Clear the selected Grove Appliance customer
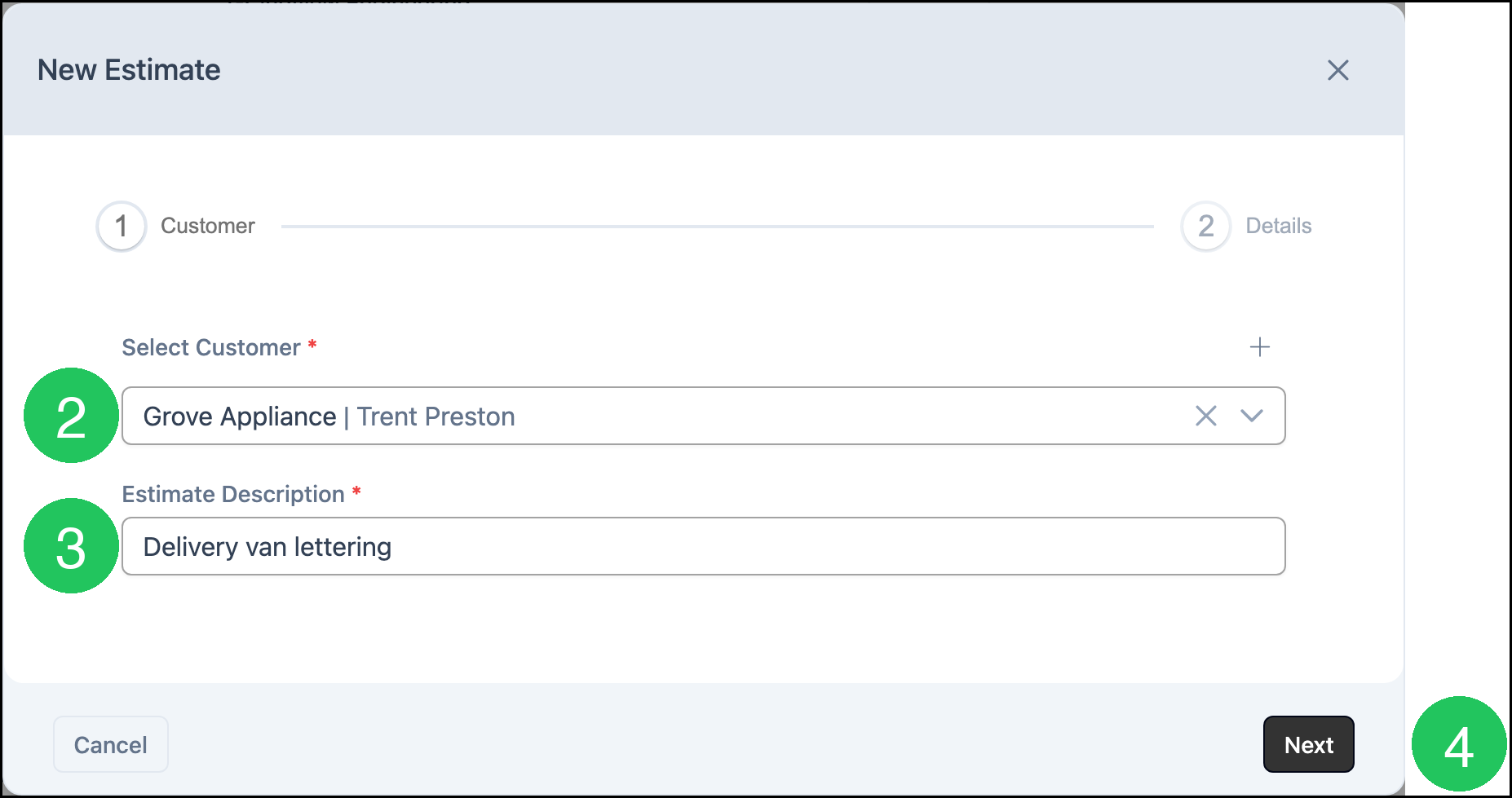The width and height of the screenshot is (1512, 798). coord(1205,416)
